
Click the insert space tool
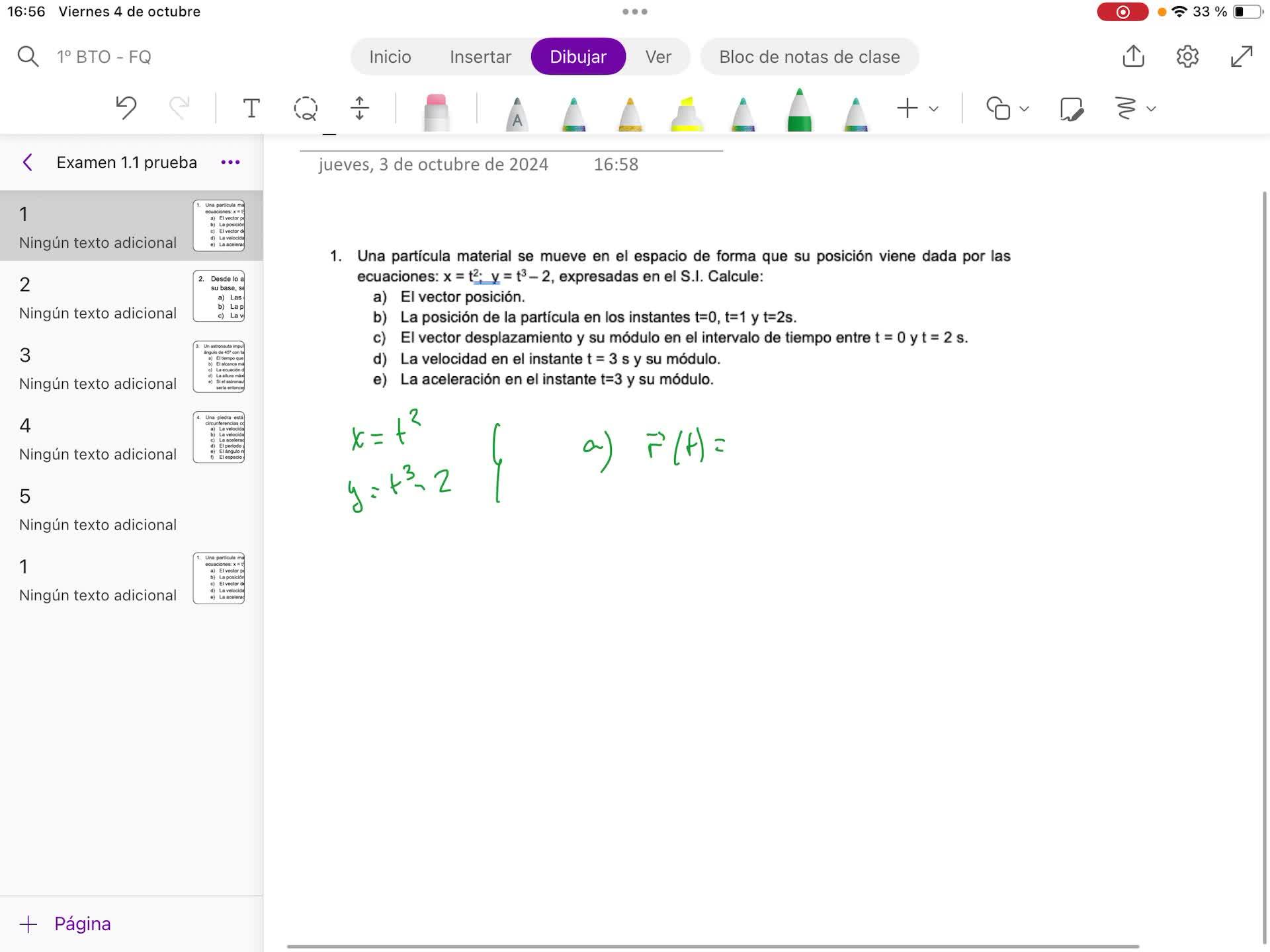click(x=359, y=108)
